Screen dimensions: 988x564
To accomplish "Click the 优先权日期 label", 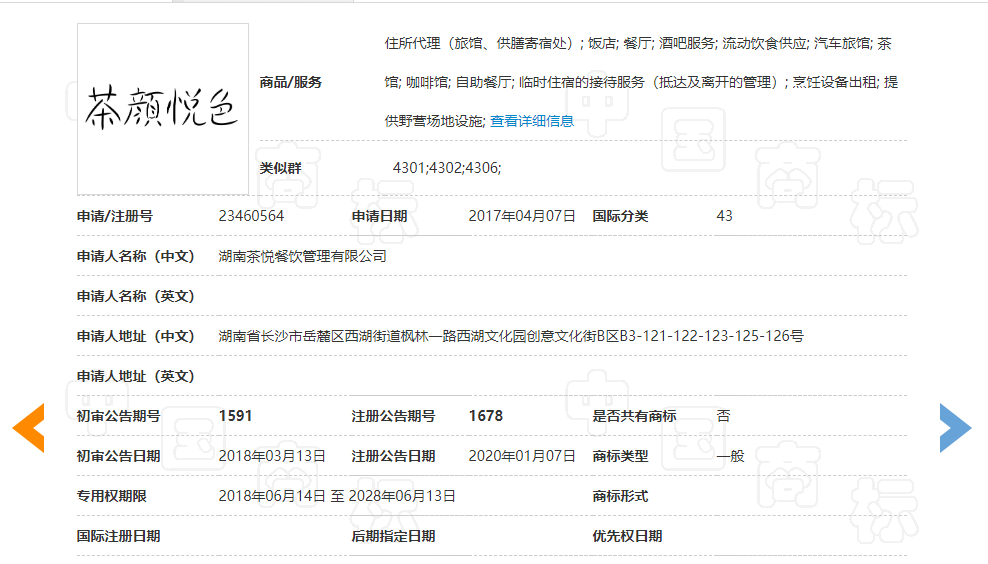I will click(627, 536).
